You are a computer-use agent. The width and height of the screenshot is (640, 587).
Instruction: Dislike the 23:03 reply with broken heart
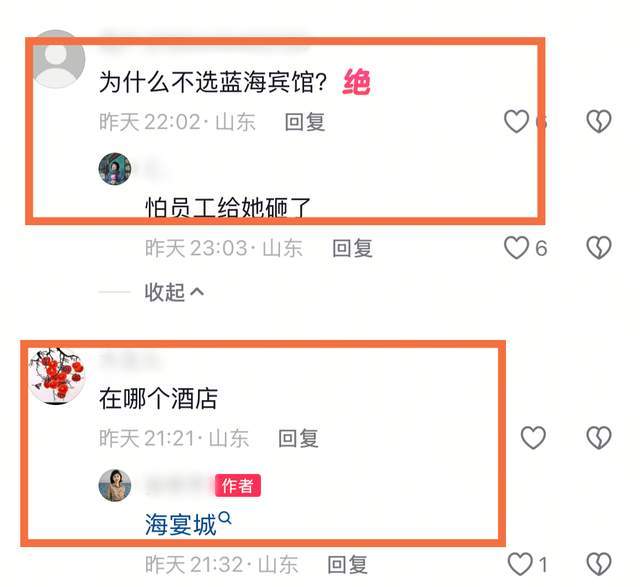pyautogui.click(x=599, y=247)
